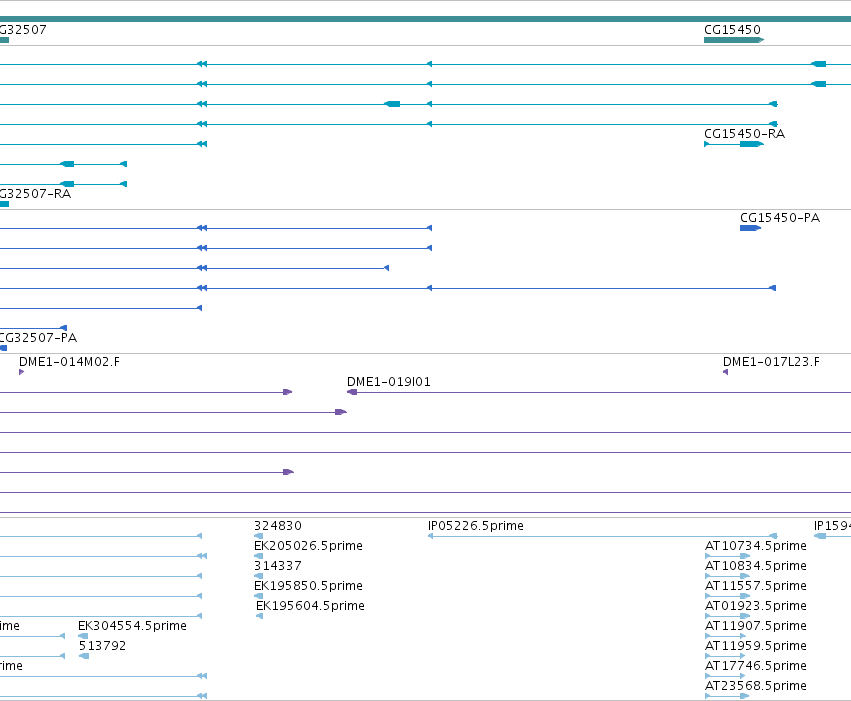Select the EK205026.5prime label
Viewport: 851px width, 701px height.
tap(308, 546)
